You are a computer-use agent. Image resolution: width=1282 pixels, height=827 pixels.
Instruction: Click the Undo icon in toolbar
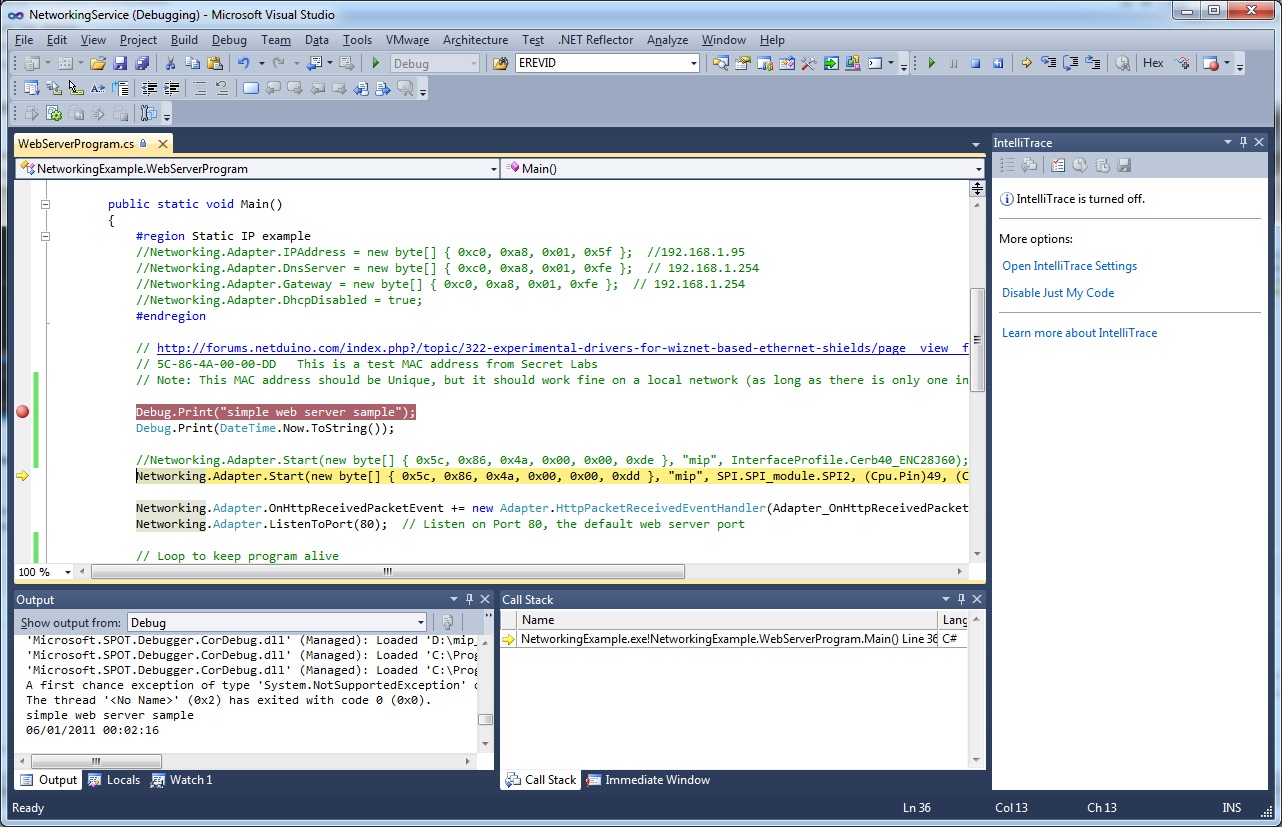[244, 63]
